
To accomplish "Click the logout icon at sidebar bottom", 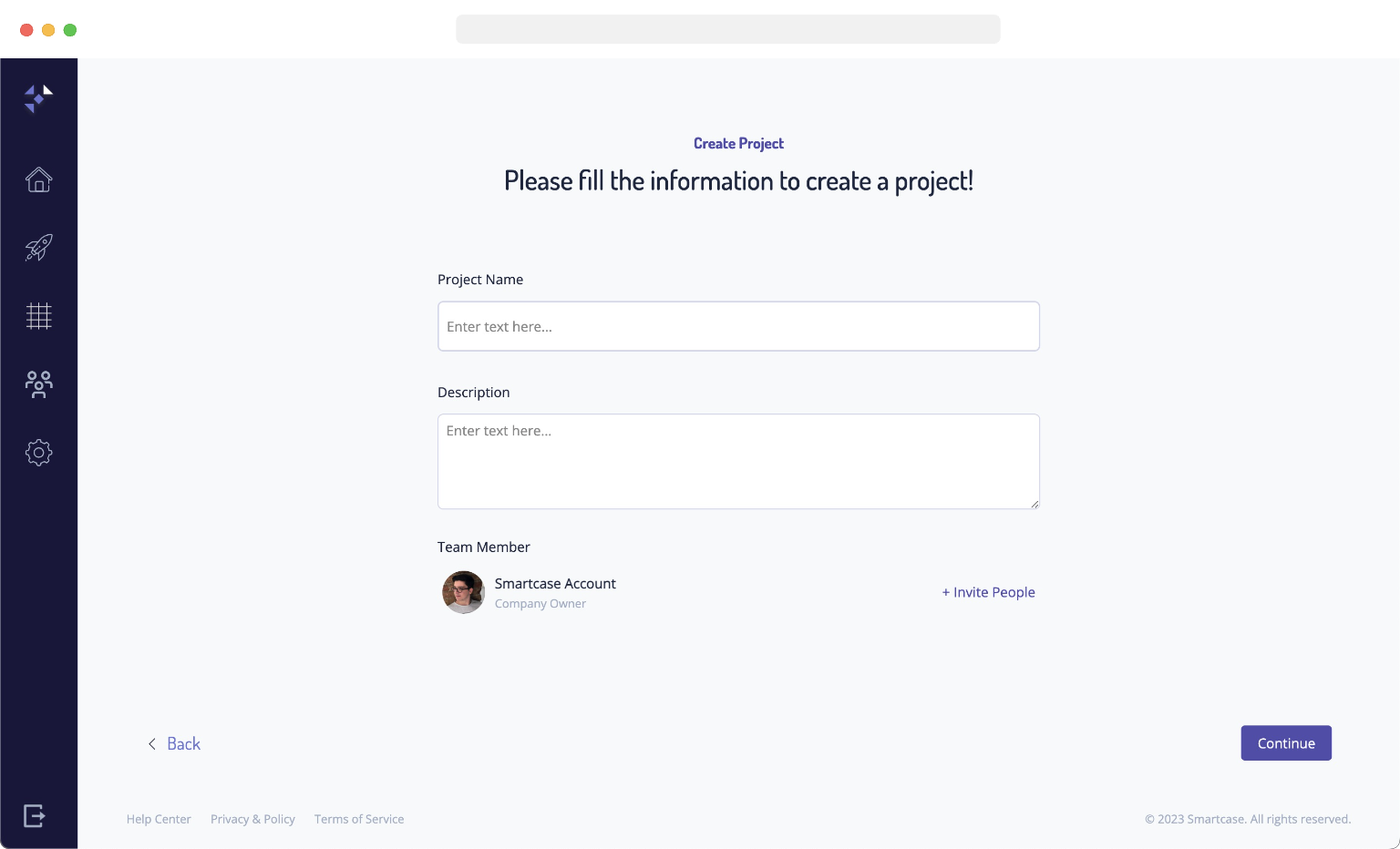I will pyautogui.click(x=35, y=815).
